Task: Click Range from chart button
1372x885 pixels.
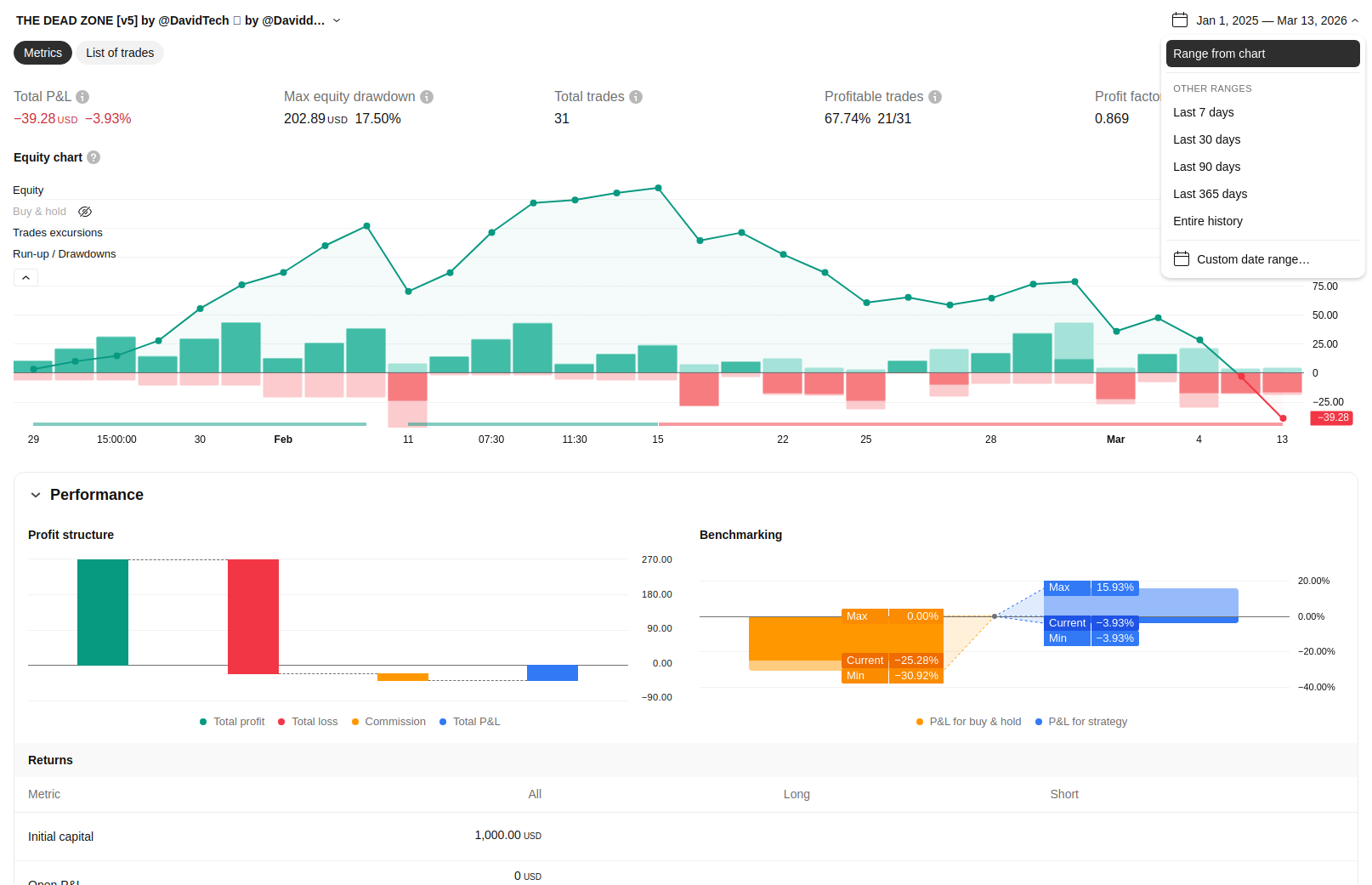Action: tap(1262, 54)
